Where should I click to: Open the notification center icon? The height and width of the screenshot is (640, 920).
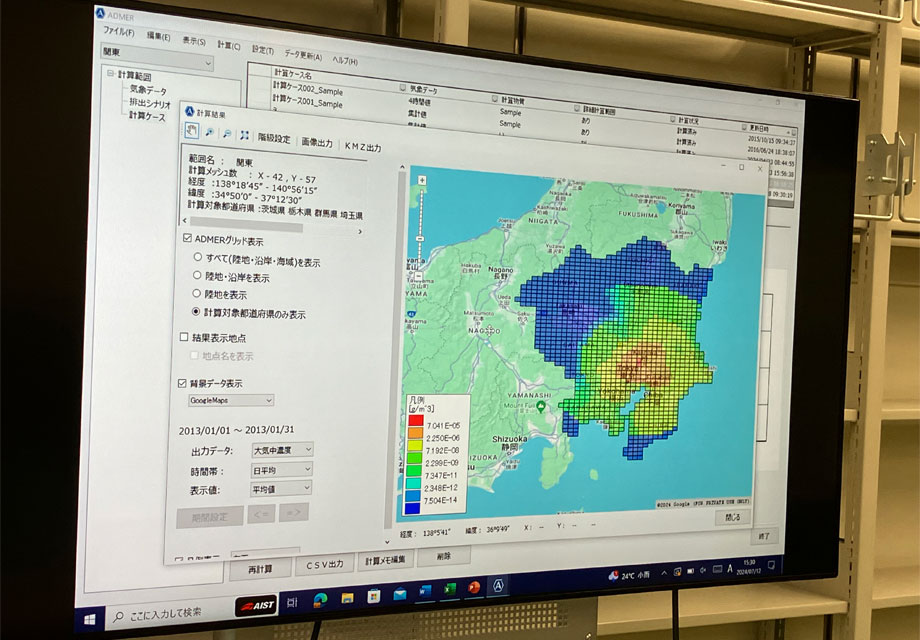[x=772, y=565]
